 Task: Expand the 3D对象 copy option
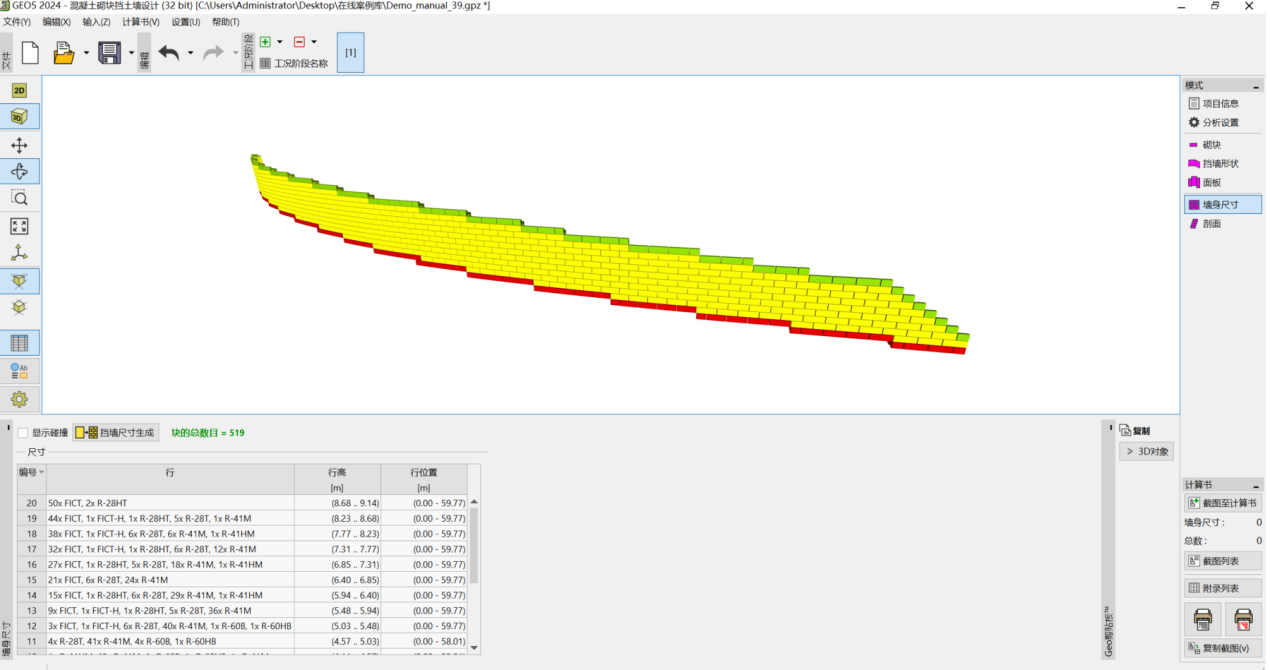coord(1145,452)
